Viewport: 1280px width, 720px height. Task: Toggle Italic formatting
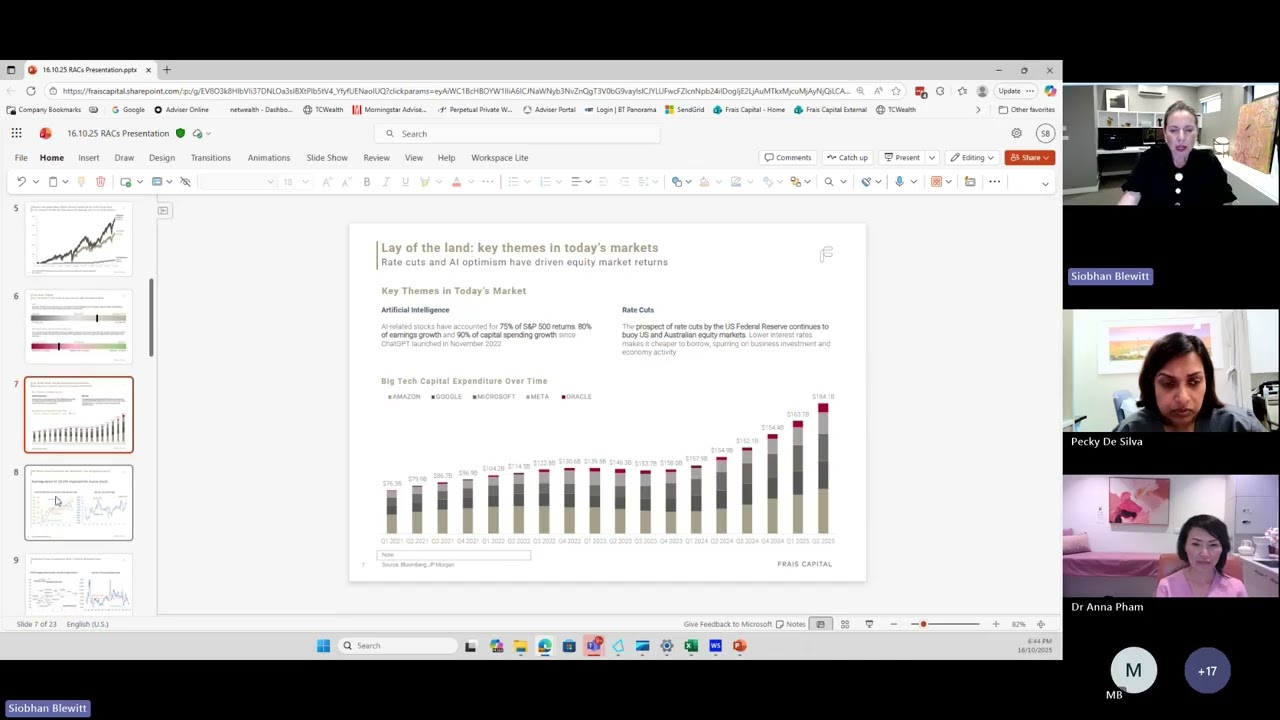coord(386,181)
